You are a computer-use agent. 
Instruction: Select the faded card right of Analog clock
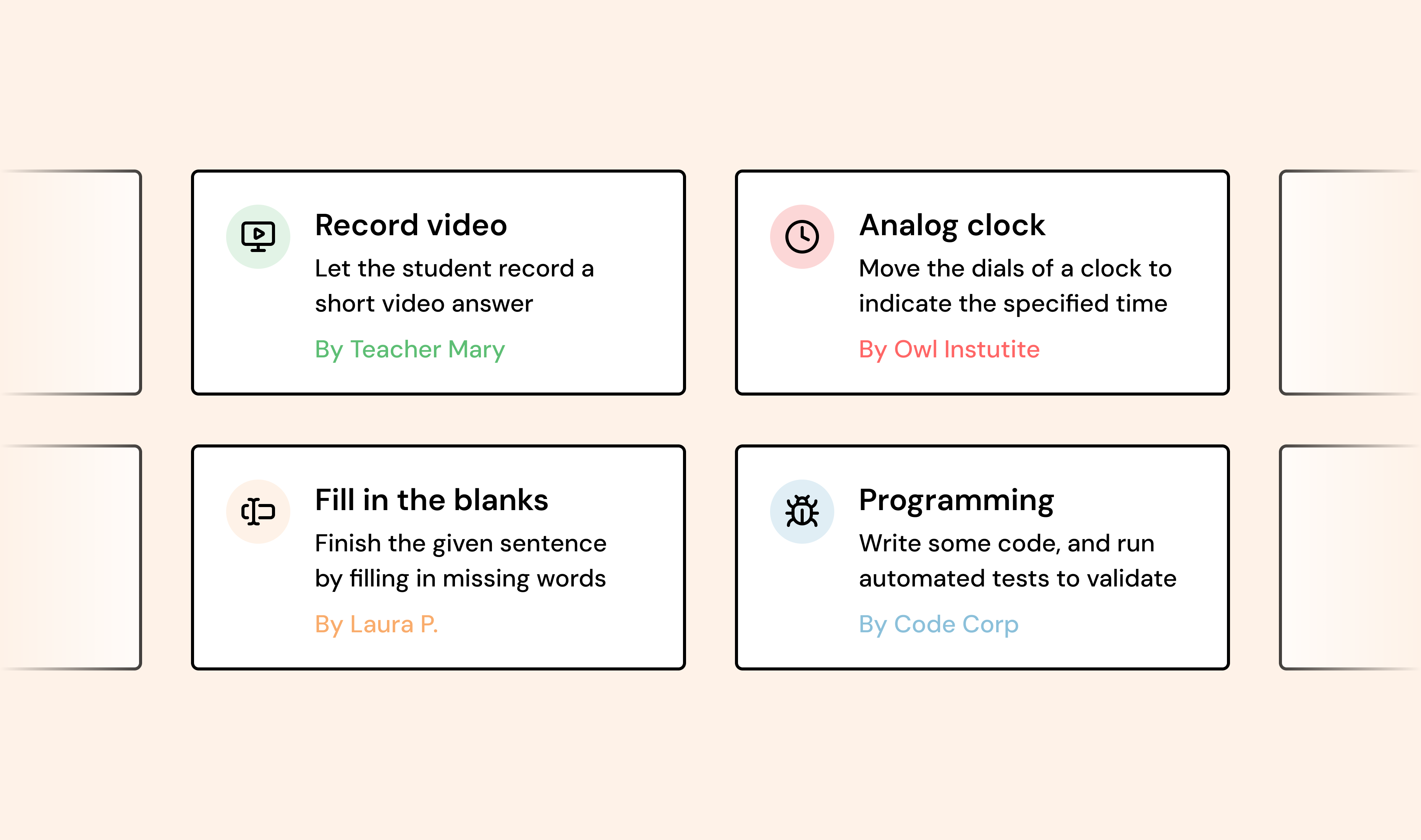1350,283
